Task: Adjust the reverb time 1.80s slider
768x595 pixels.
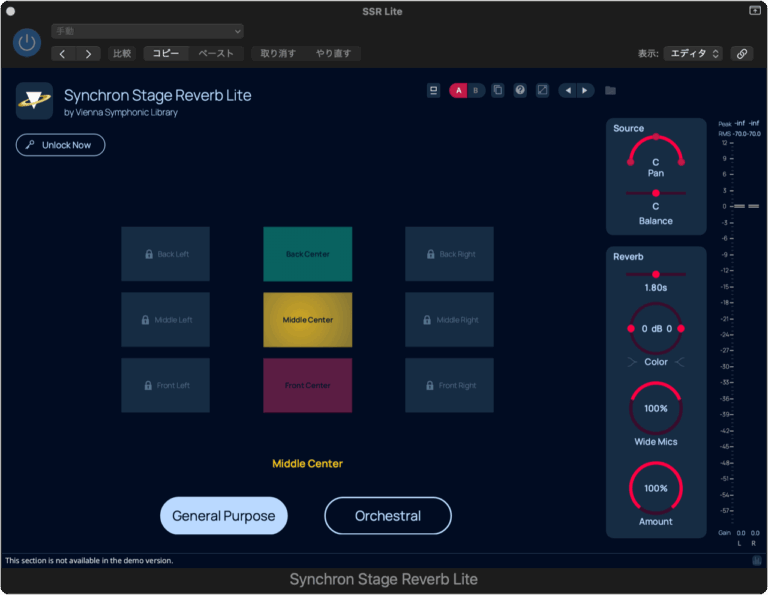Action: [x=656, y=274]
